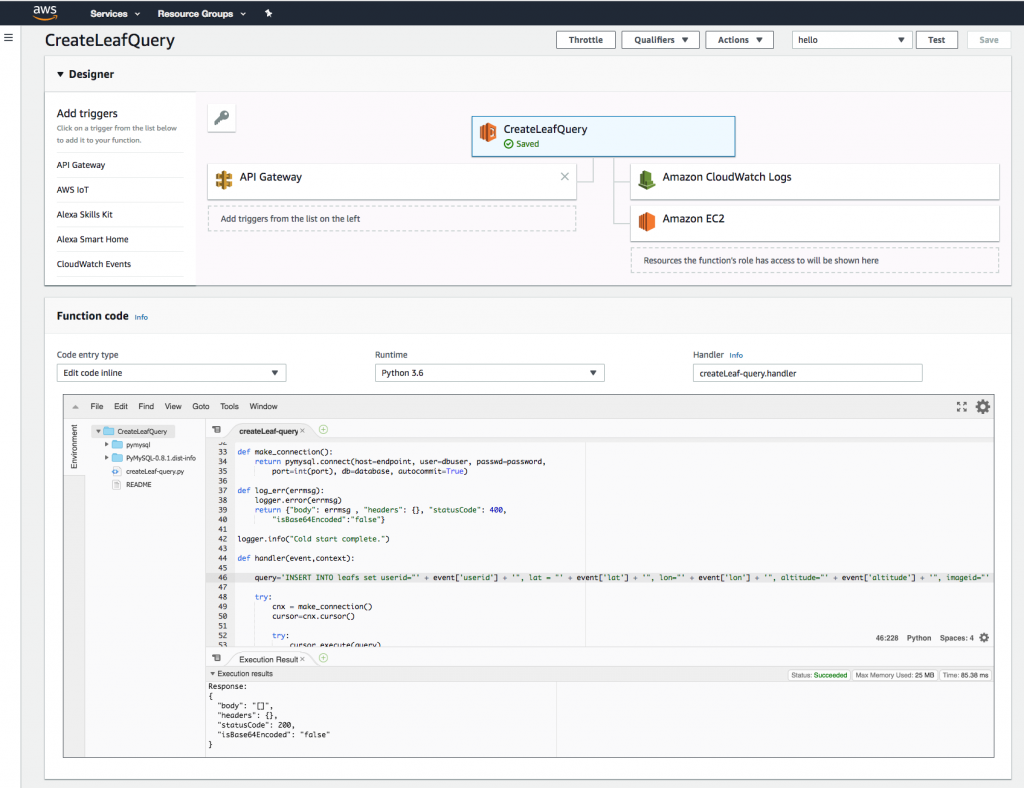This screenshot has width=1024, height=788.
Task: Add Alexa Smart Home trigger
Action: tap(93, 240)
